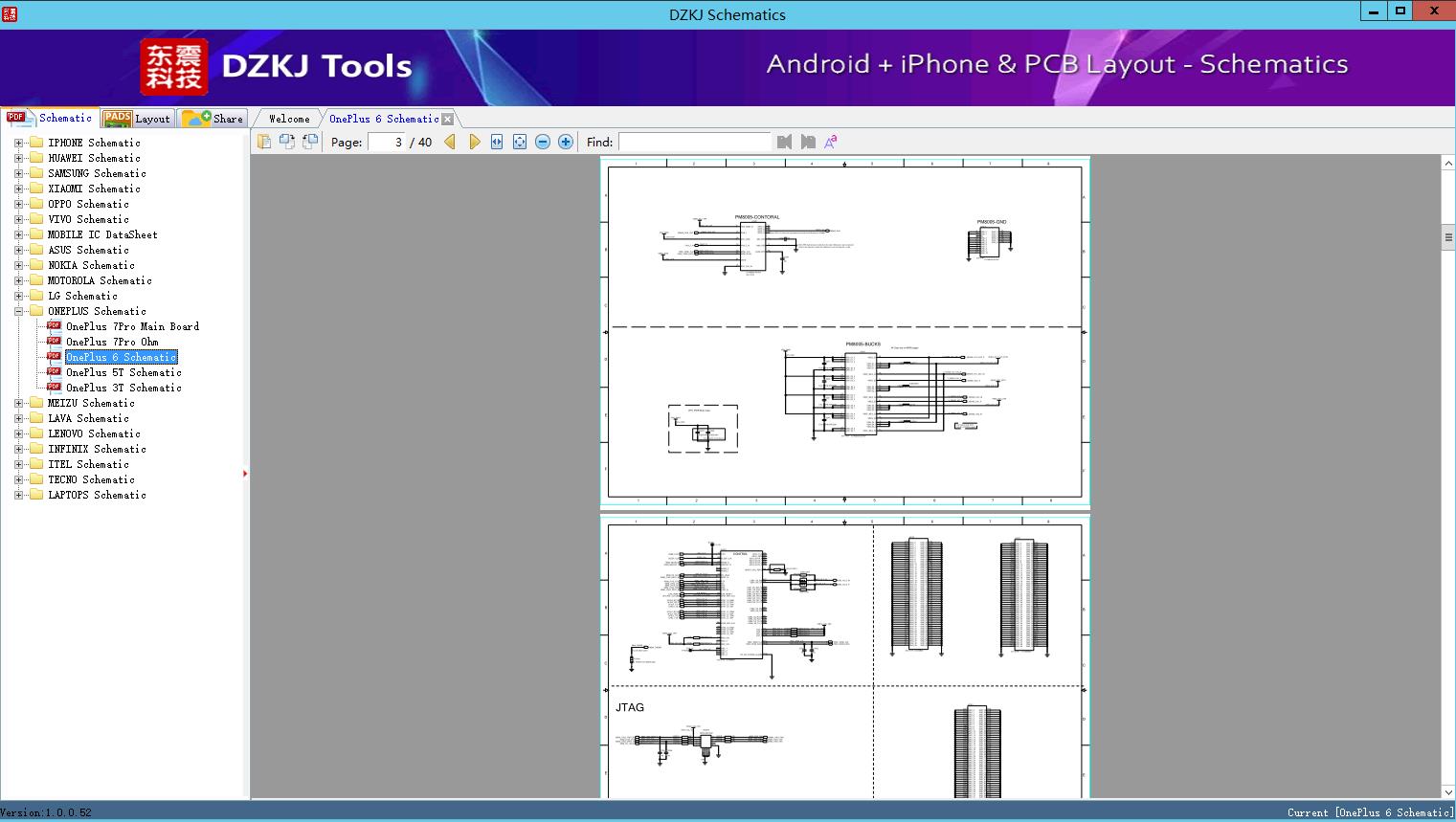Screen dimensions: 1456x822
Task: Click the PDF icon beside OnePlus 3T Schematic
Action: click(x=54, y=388)
